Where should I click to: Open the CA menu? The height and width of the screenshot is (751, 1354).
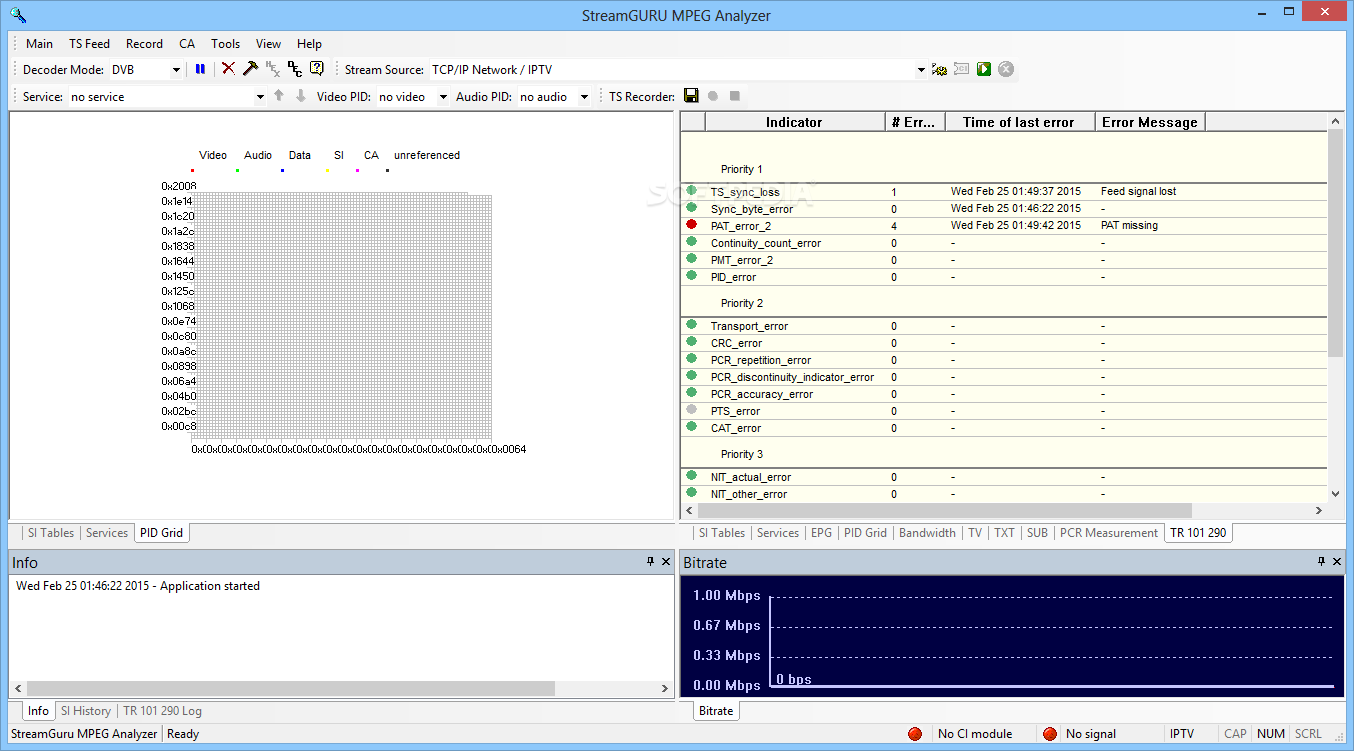187,43
